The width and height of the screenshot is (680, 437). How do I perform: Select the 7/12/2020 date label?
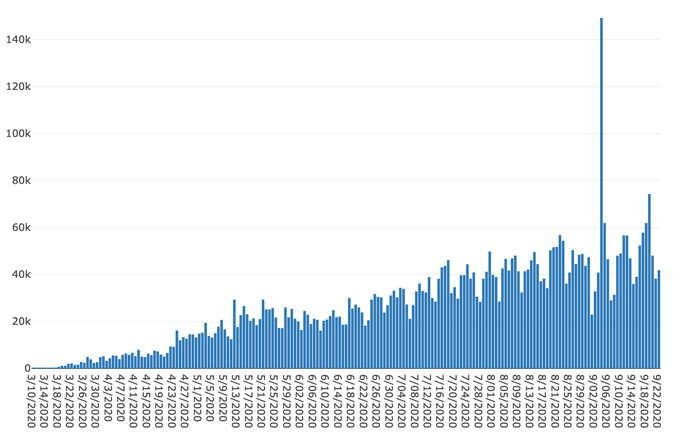tap(427, 400)
